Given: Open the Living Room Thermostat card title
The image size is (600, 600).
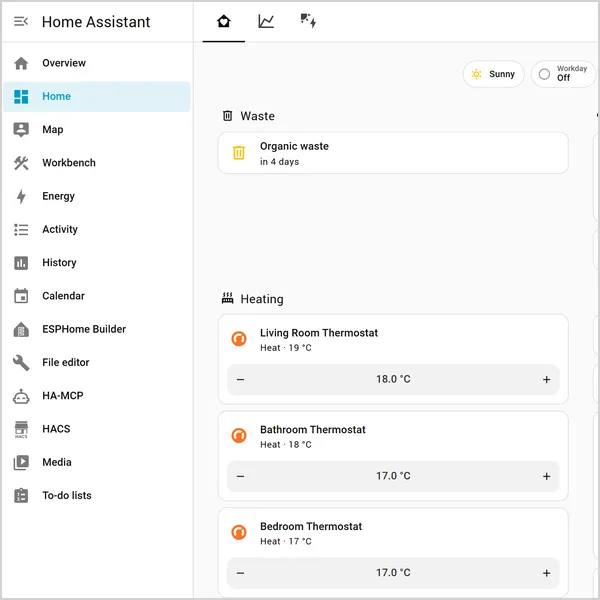Looking at the screenshot, I should point(319,333).
